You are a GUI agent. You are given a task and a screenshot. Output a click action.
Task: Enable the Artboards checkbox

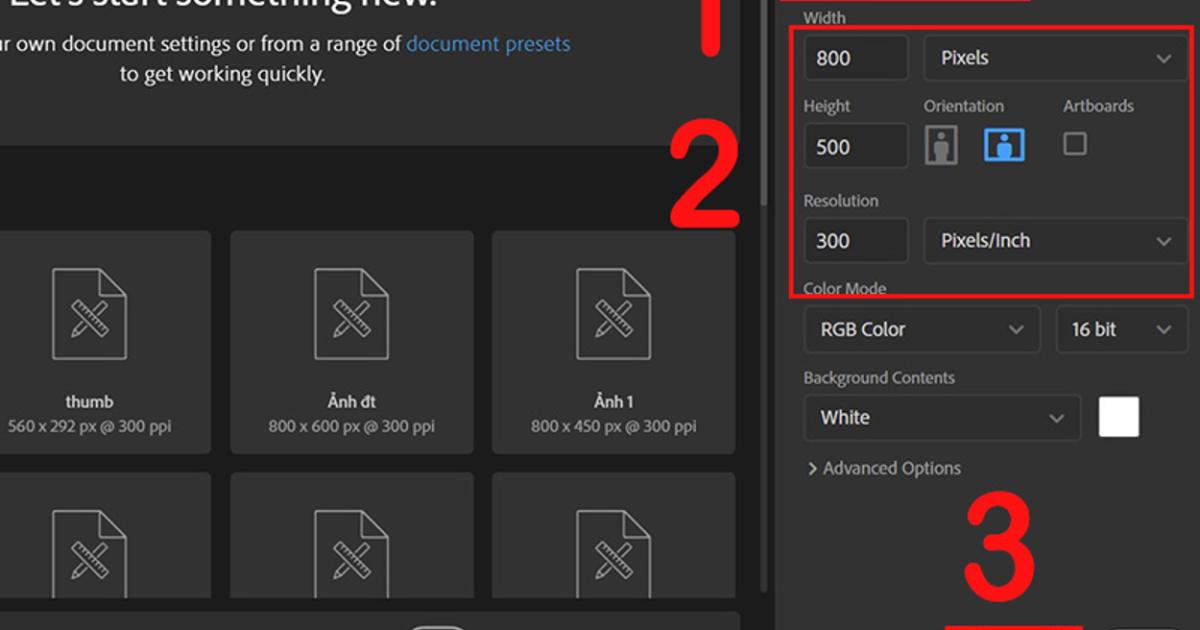(1075, 144)
